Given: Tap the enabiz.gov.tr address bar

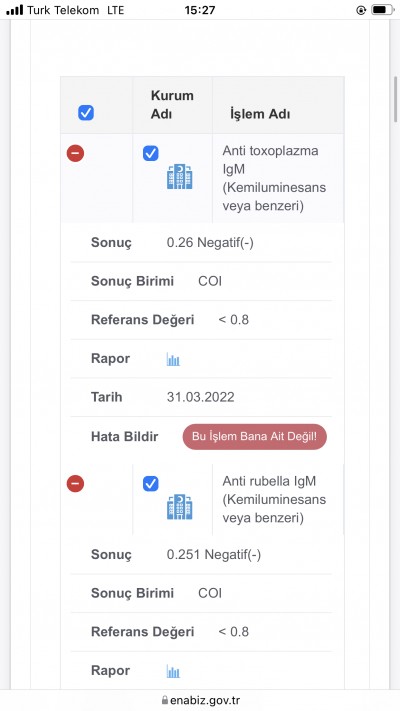Looking at the screenshot, I should click(200, 700).
